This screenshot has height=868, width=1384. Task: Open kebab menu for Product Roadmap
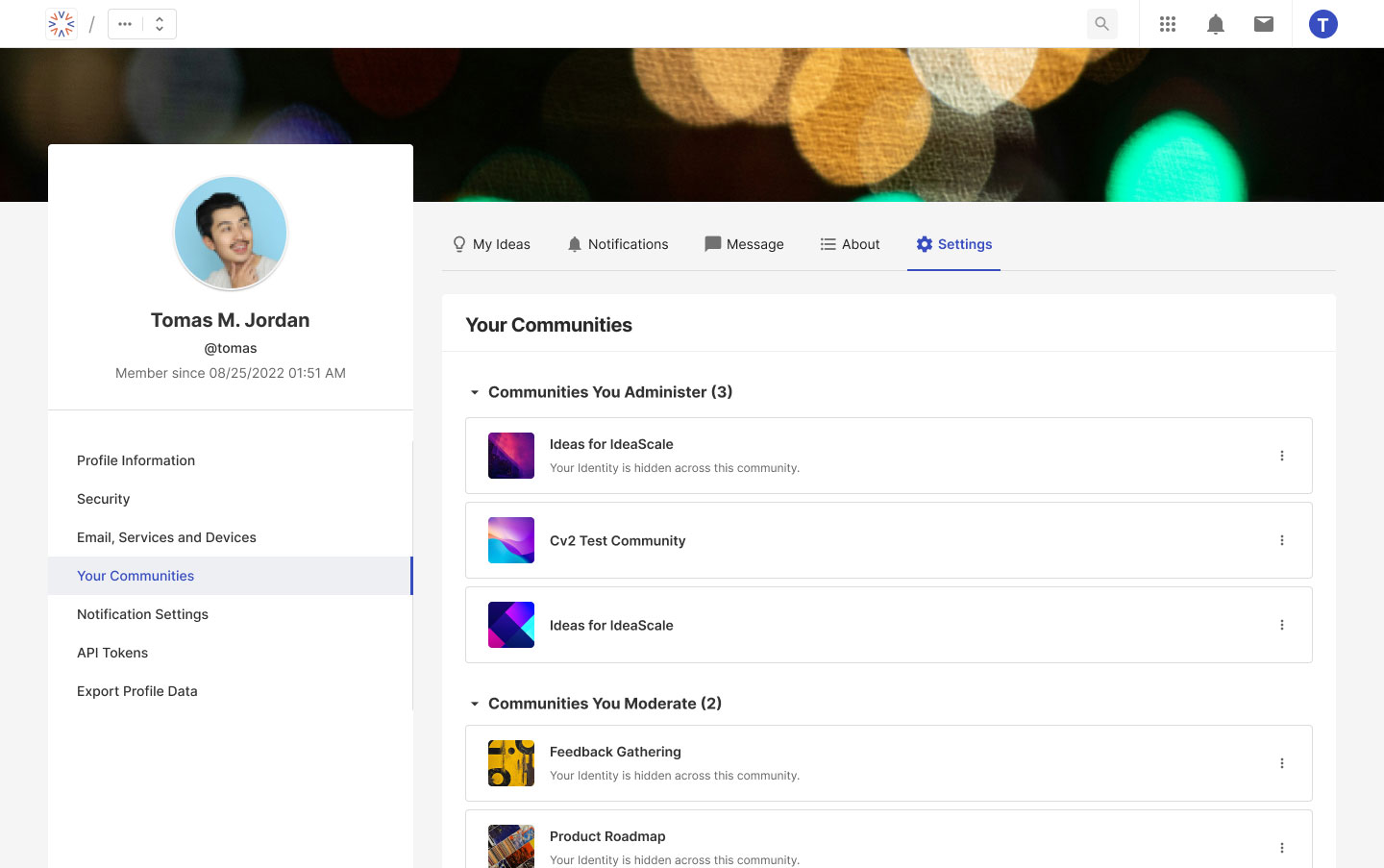pos(1281,848)
